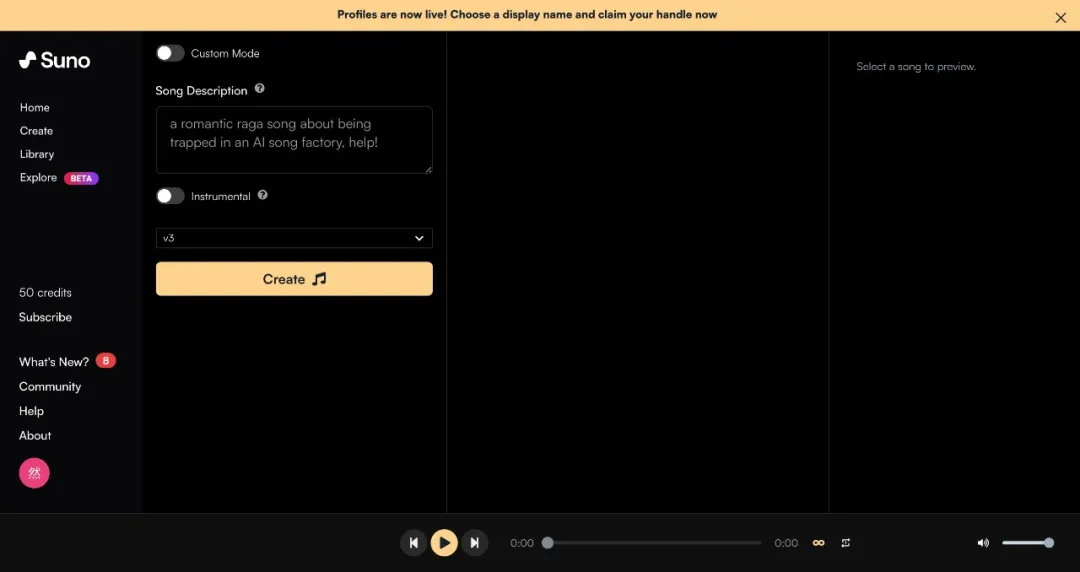This screenshot has width=1080, height=572.
Task: Click the infinity loop icon in the player
Action: tap(818, 543)
